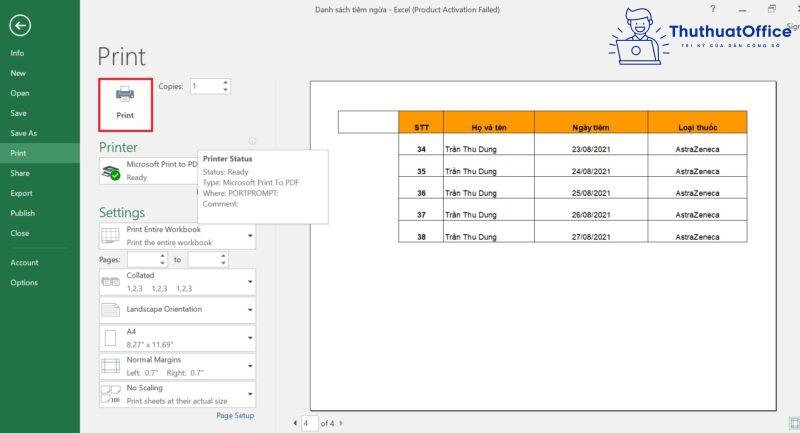Click the date 23/08/2021 in preview
This screenshot has width=800, height=433.
pyautogui.click(x=591, y=149)
